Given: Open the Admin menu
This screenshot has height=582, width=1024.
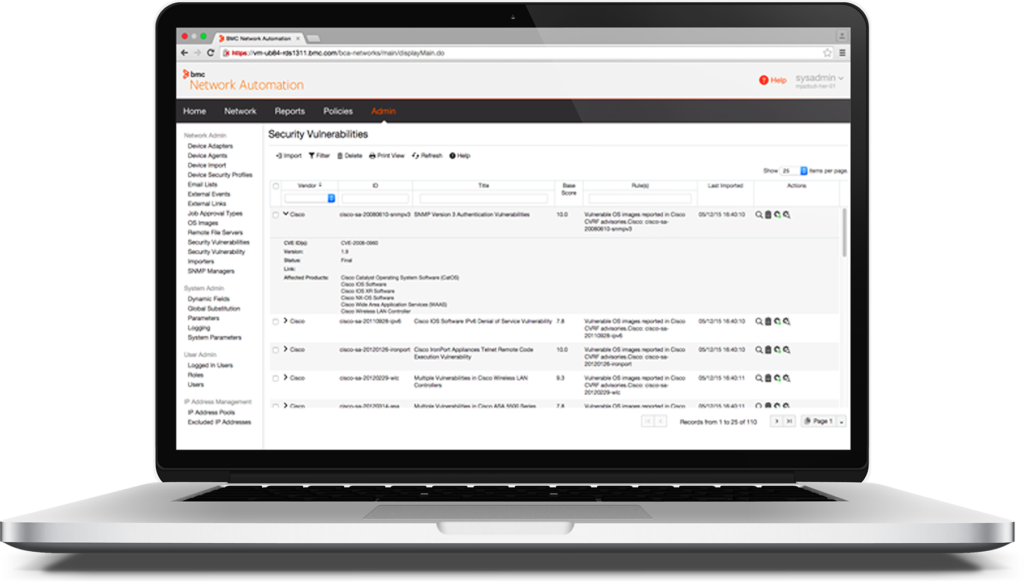Looking at the screenshot, I should 383,111.
